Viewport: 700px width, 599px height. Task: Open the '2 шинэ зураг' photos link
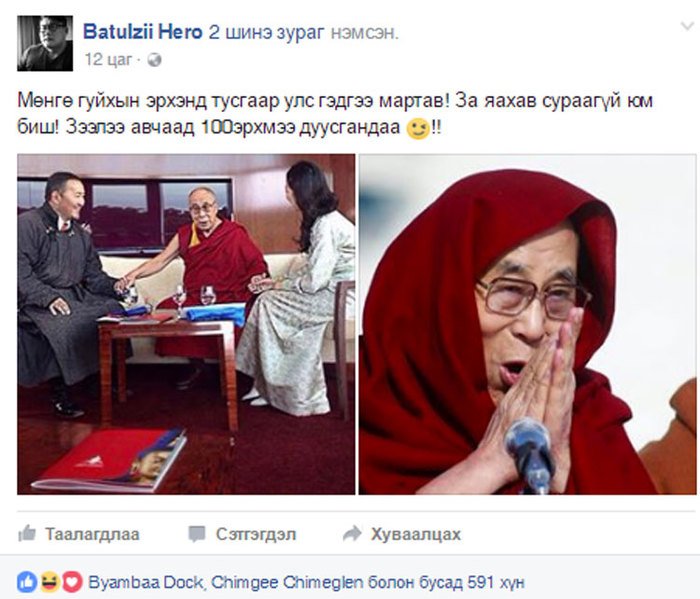pyautogui.click(x=266, y=33)
